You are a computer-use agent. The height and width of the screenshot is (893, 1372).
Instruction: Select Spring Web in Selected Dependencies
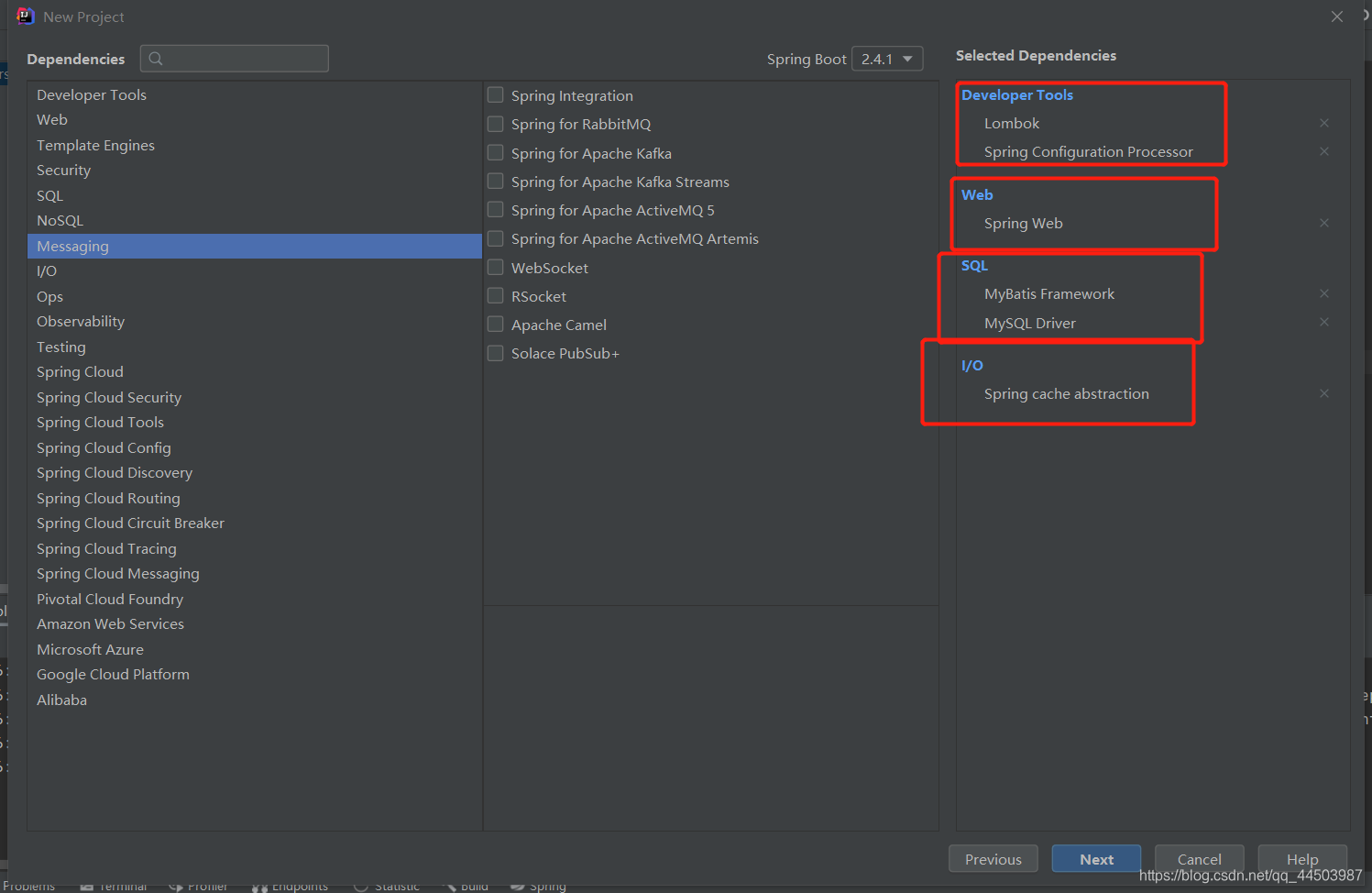click(x=1023, y=223)
